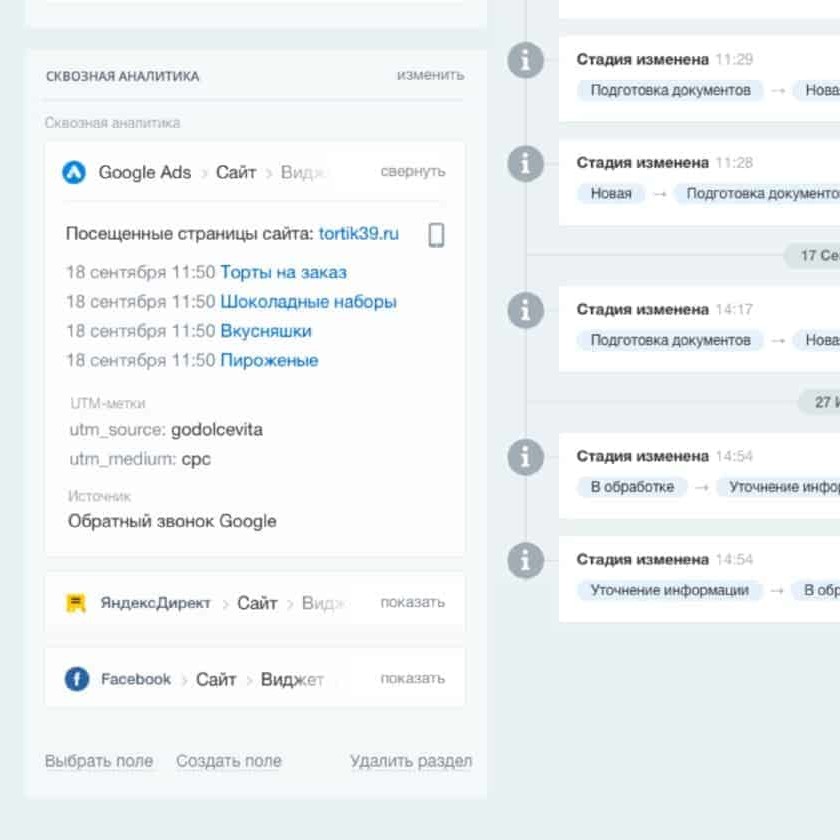Expand ЯндексДирект block with показать
The height and width of the screenshot is (840, 840).
click(412, 603)
